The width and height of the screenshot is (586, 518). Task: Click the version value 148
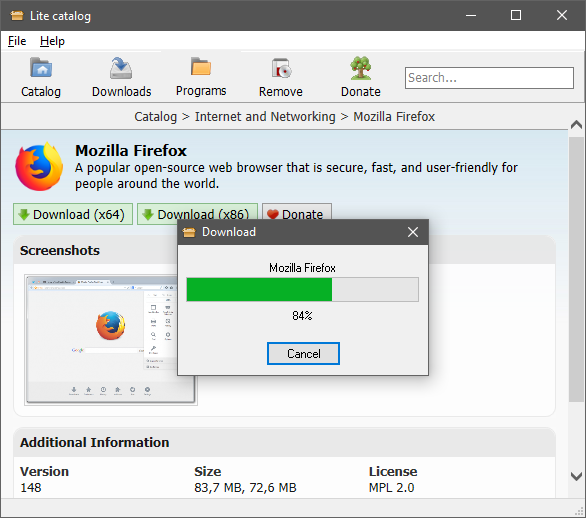click(x=31, y=488)
